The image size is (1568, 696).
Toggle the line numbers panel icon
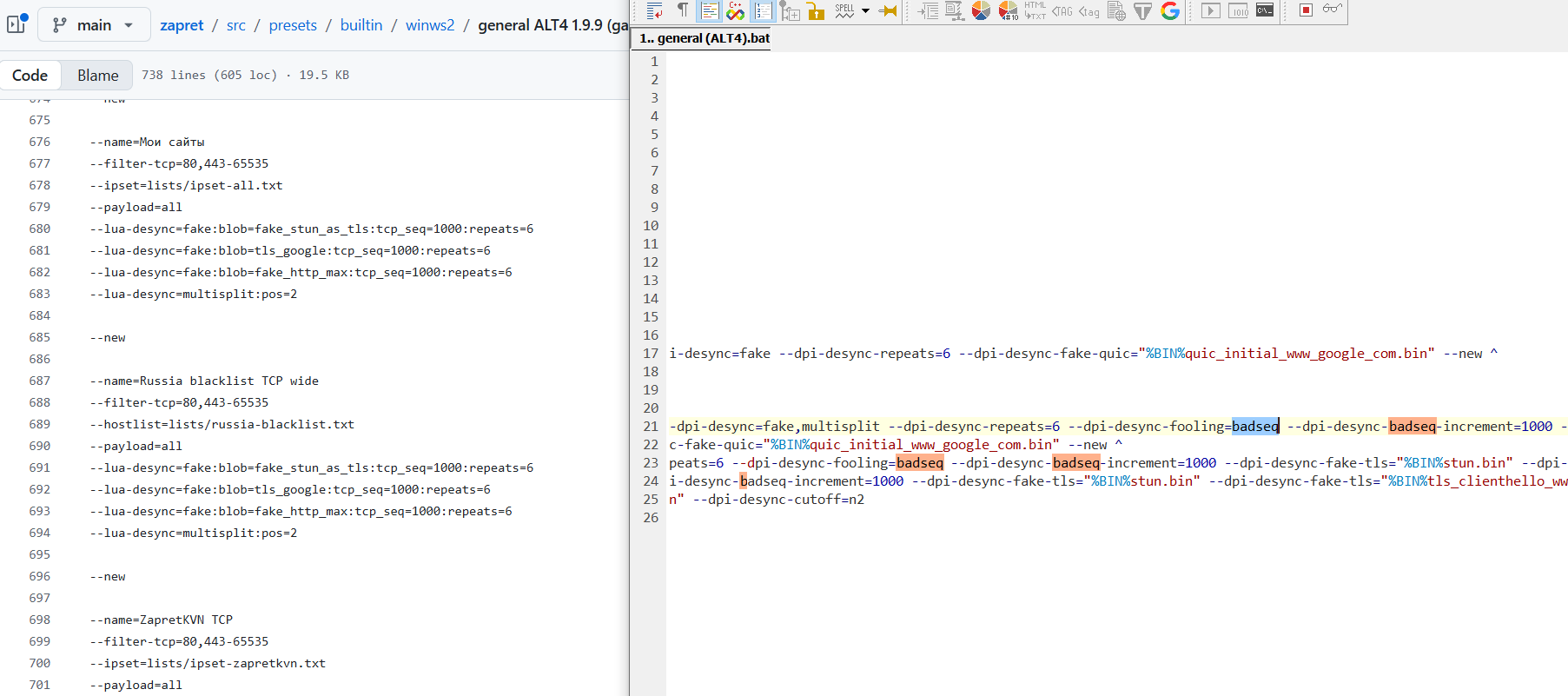coord(763,10)
